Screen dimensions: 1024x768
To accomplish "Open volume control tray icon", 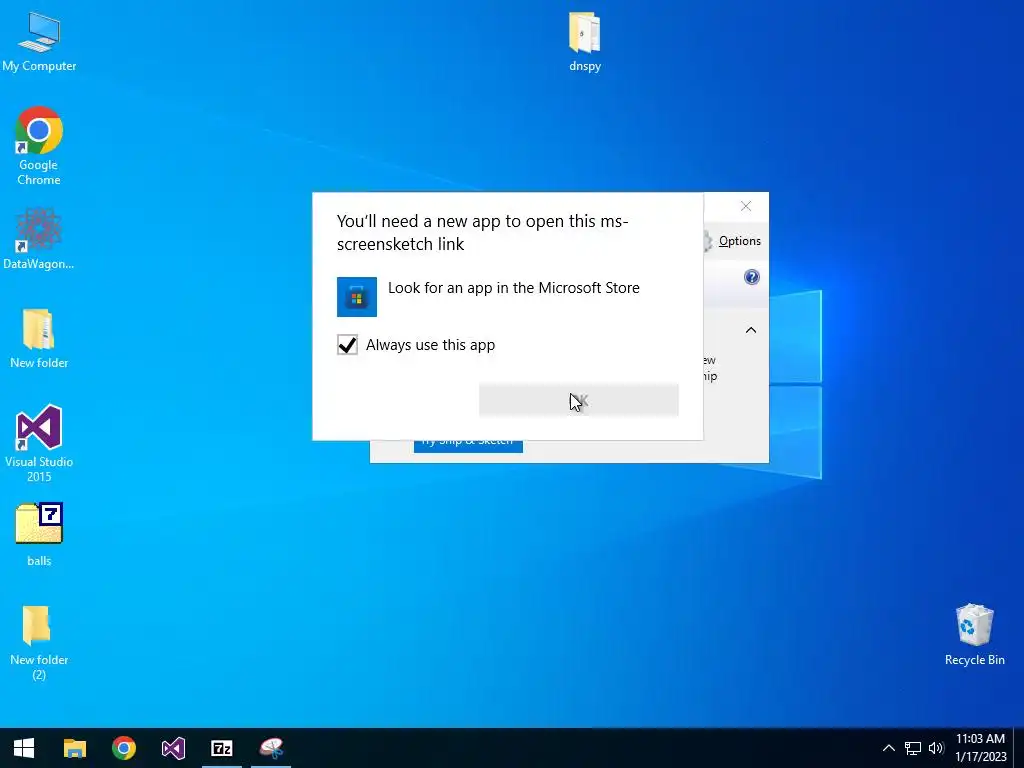I will tap(936, 748).
